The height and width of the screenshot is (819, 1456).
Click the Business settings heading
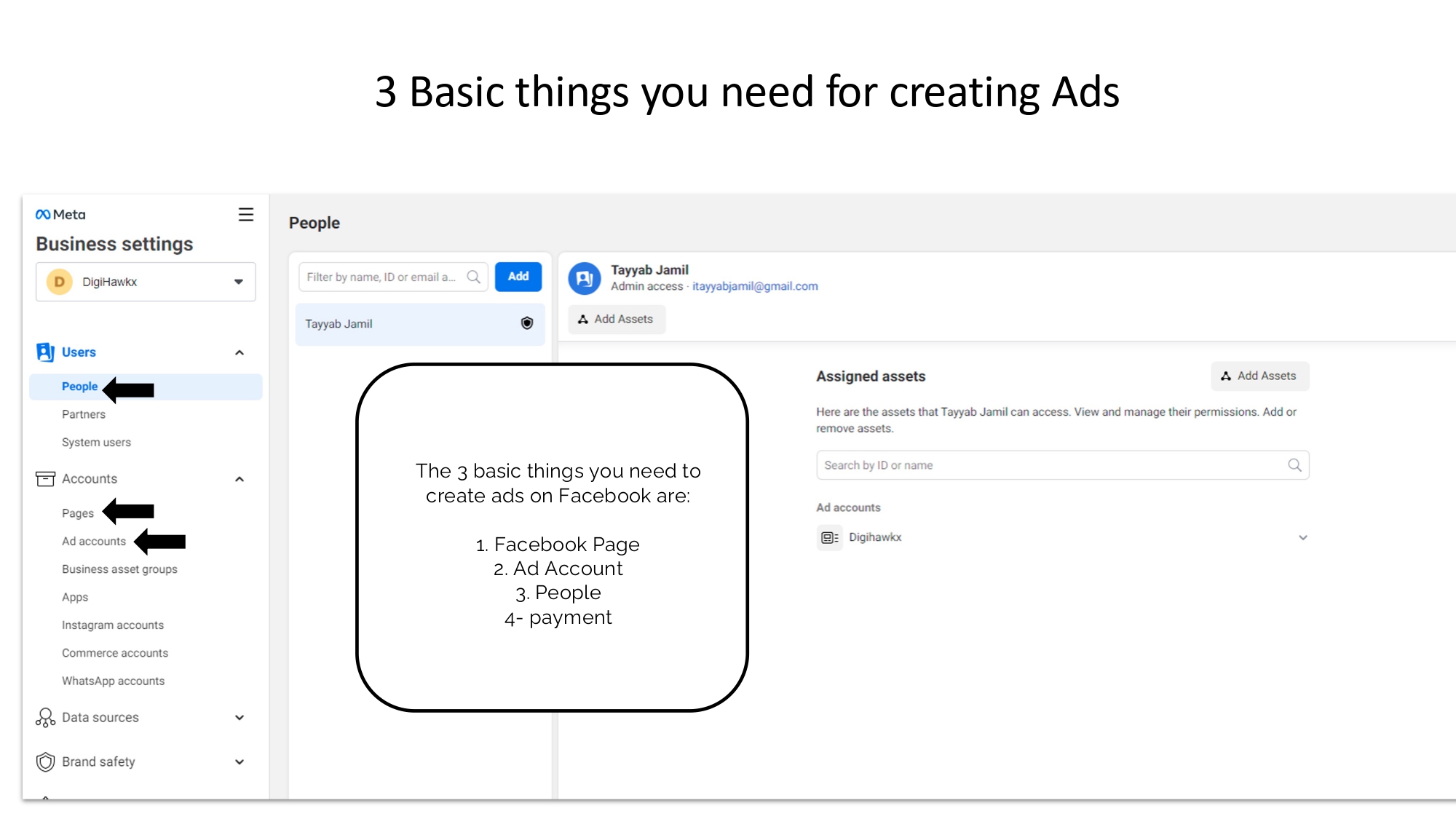pyautogui.click(x=114, y=244)
